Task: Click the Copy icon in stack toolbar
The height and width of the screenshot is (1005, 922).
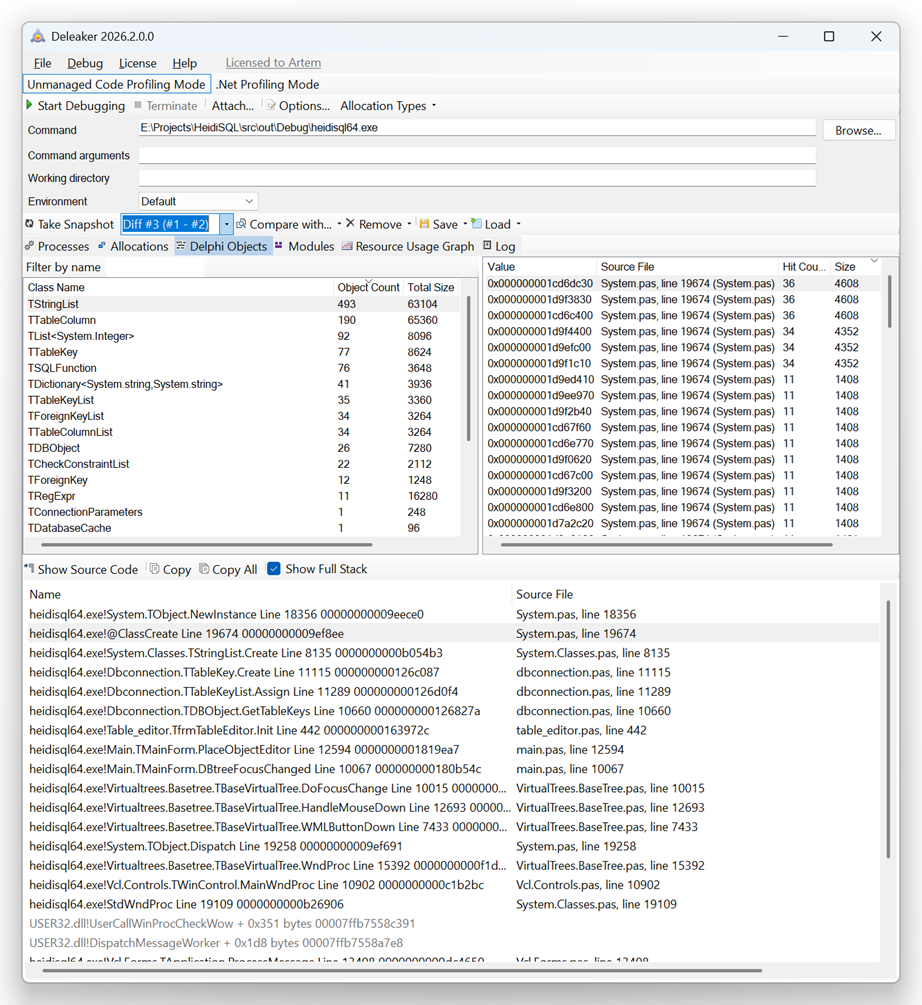Action: click(154, 569)
